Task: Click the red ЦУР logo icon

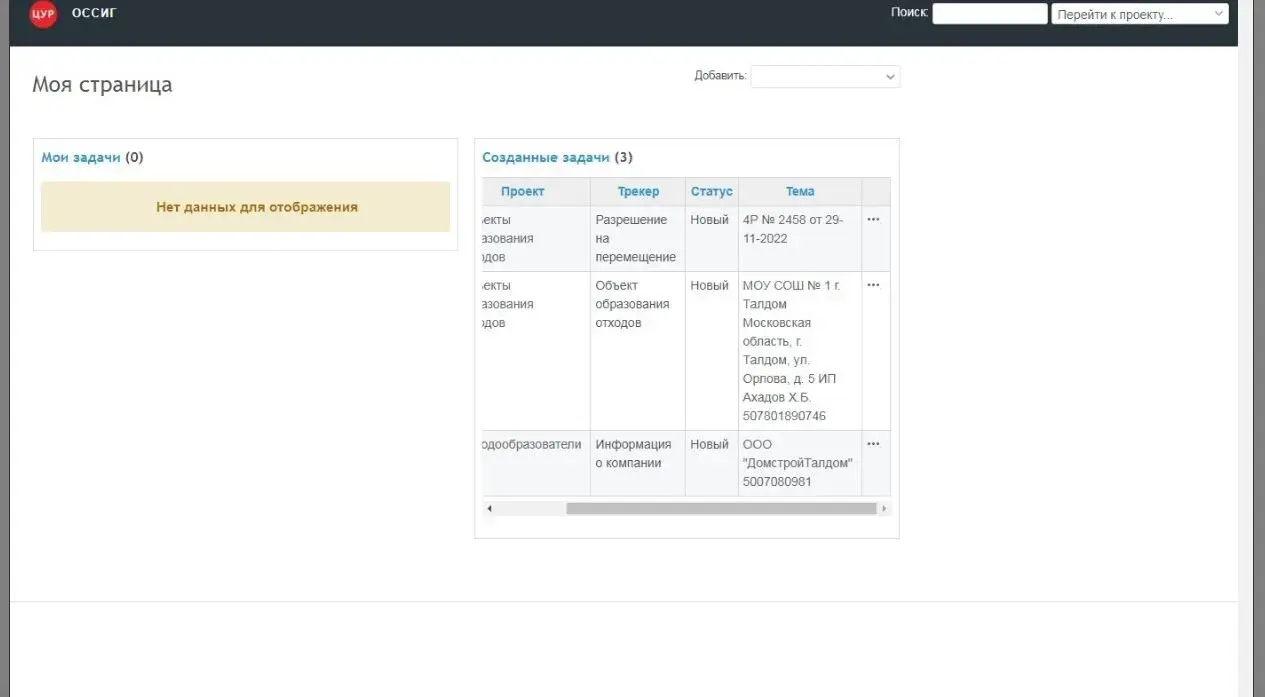Action: (x=43, y=14)
